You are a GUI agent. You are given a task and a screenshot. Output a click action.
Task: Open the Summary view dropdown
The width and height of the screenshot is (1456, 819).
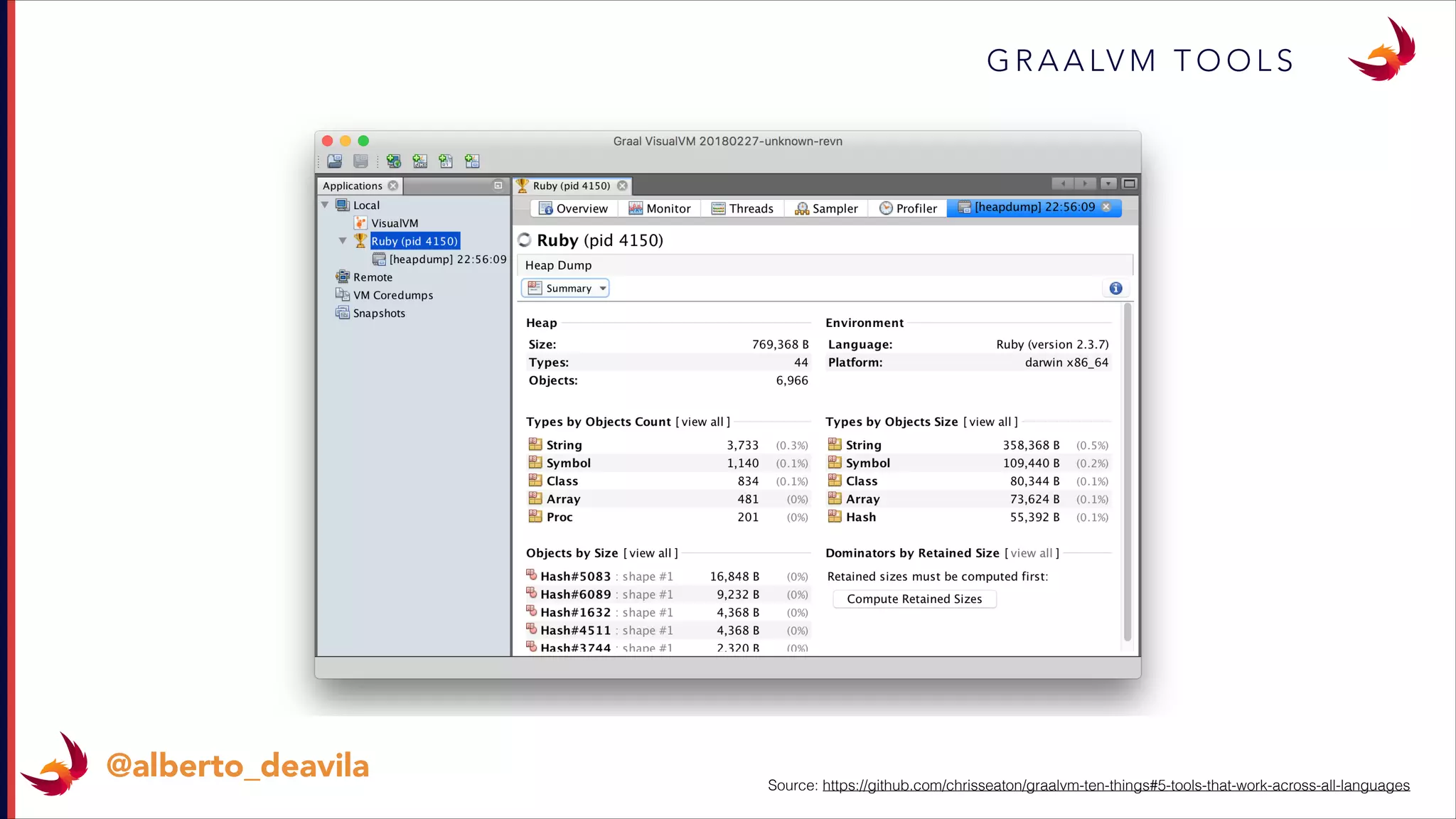point(565,288)
